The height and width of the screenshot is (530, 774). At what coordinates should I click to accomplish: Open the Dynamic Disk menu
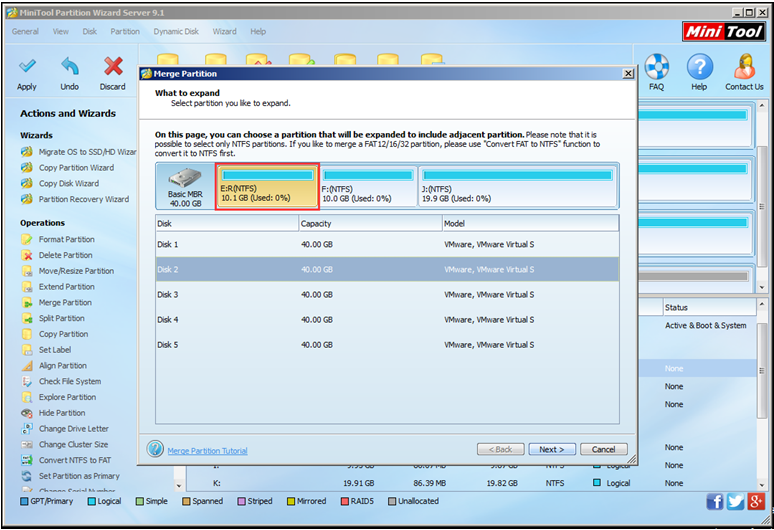pos(176,32)
